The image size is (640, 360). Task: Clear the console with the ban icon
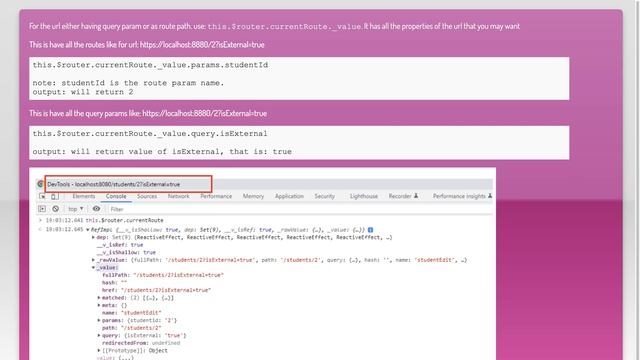click(56, 209)
